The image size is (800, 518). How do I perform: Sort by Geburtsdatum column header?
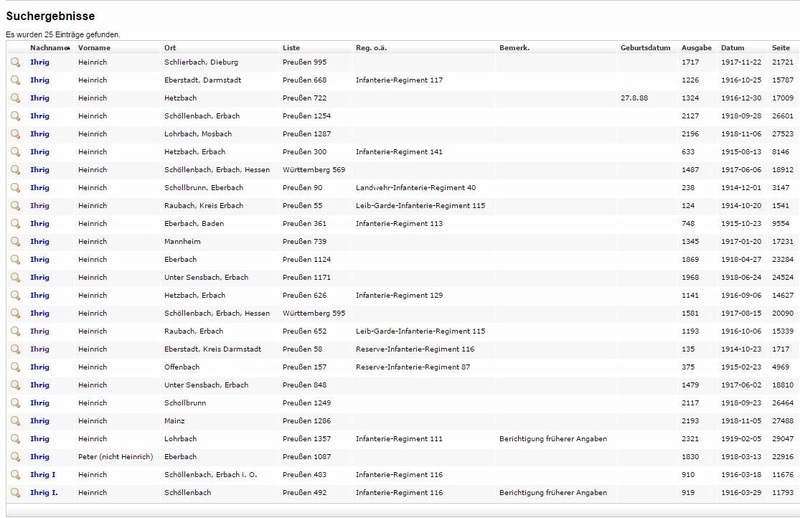click(645, 47)
